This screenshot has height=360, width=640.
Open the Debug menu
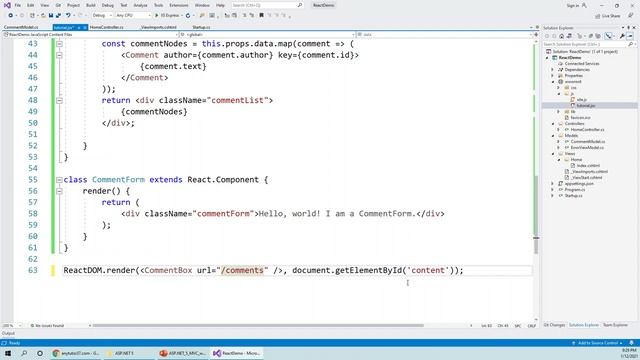point(108,5)
